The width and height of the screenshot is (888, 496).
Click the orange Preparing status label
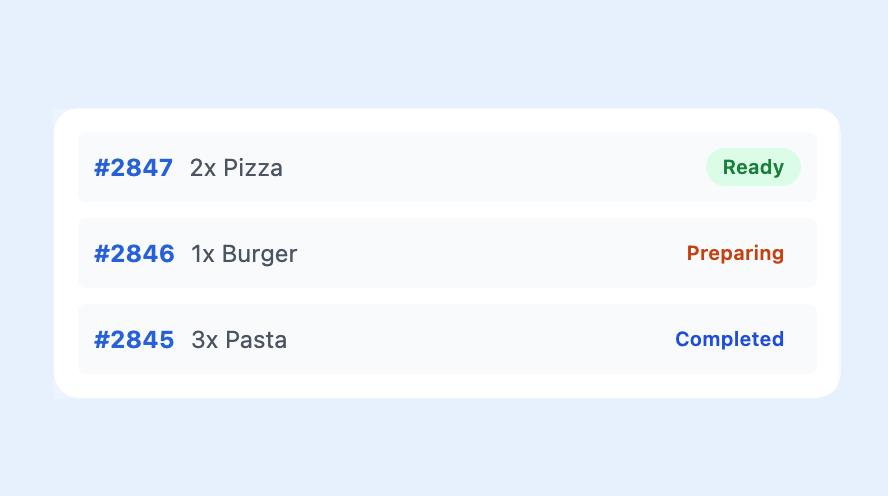pos(735,253)
